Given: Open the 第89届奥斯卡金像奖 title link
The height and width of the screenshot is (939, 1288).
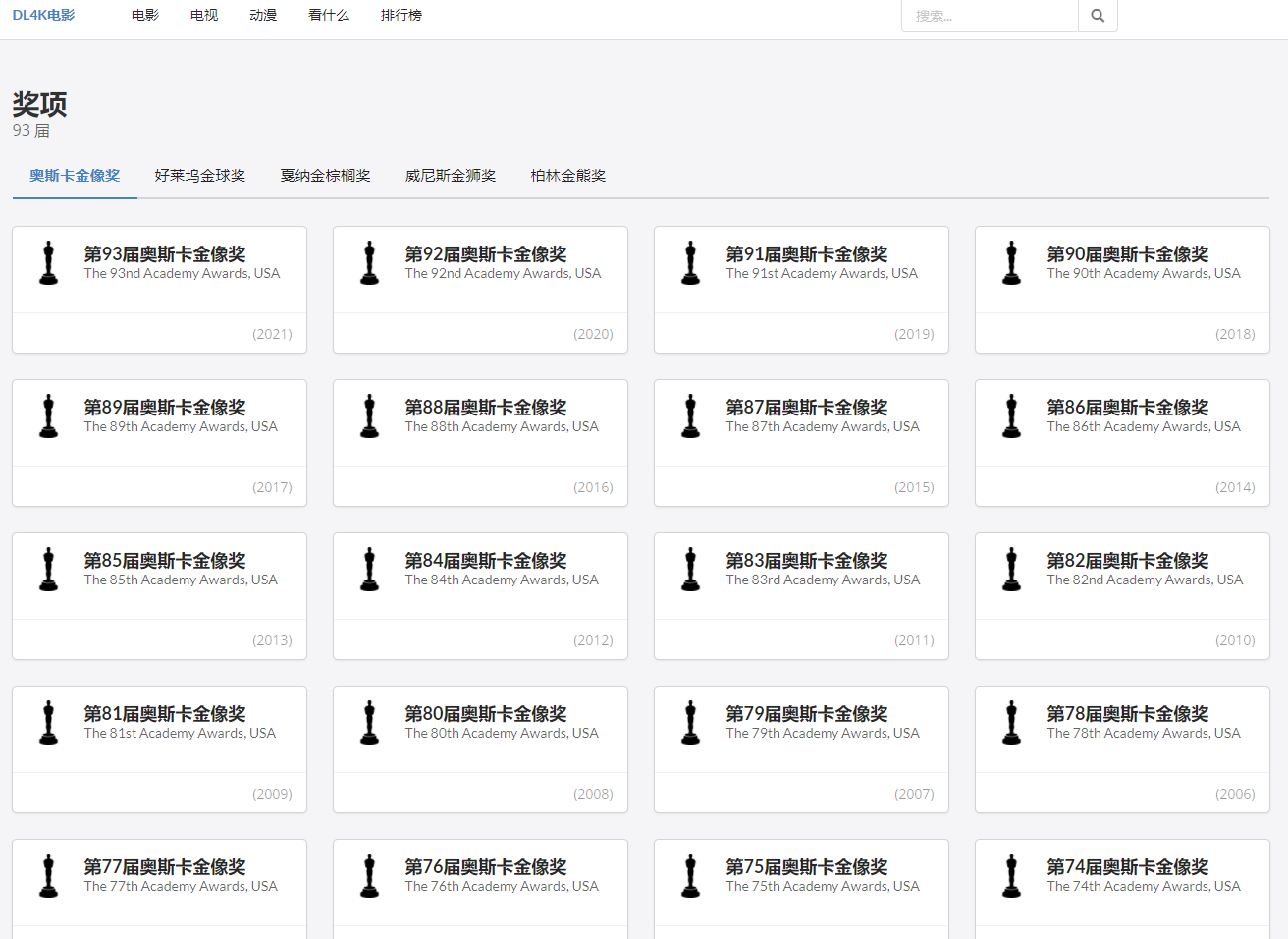Looking at the screenshot, I should 165,407.
